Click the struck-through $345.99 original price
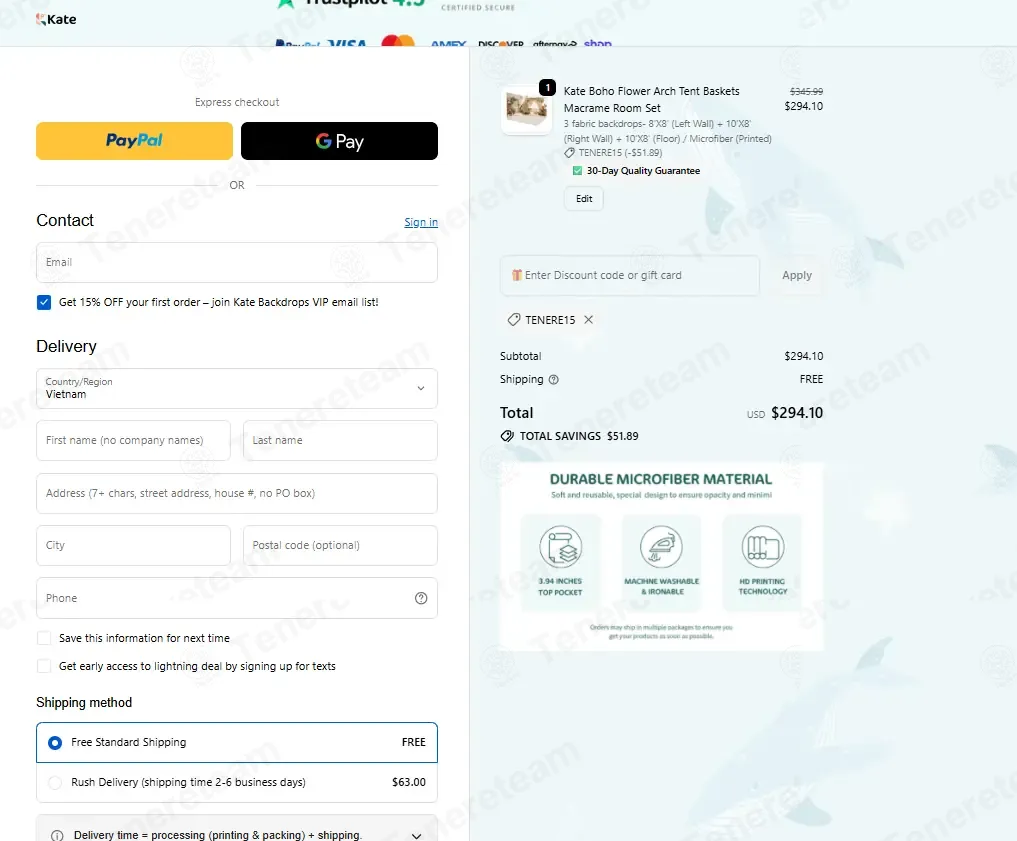This screenshot has width=1017, height=841. click(806, 91)
